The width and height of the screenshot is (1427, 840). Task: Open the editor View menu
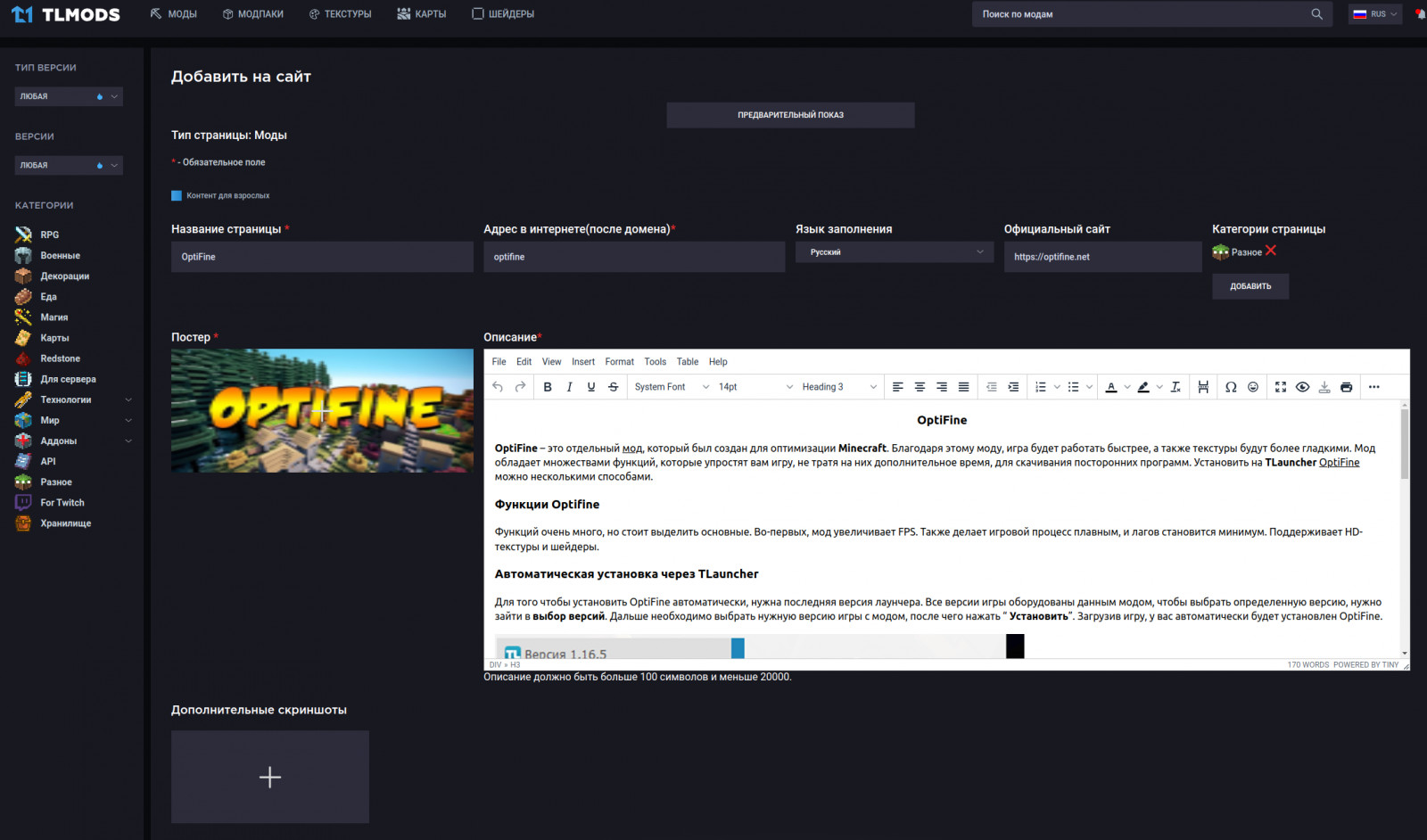(552, 362)
